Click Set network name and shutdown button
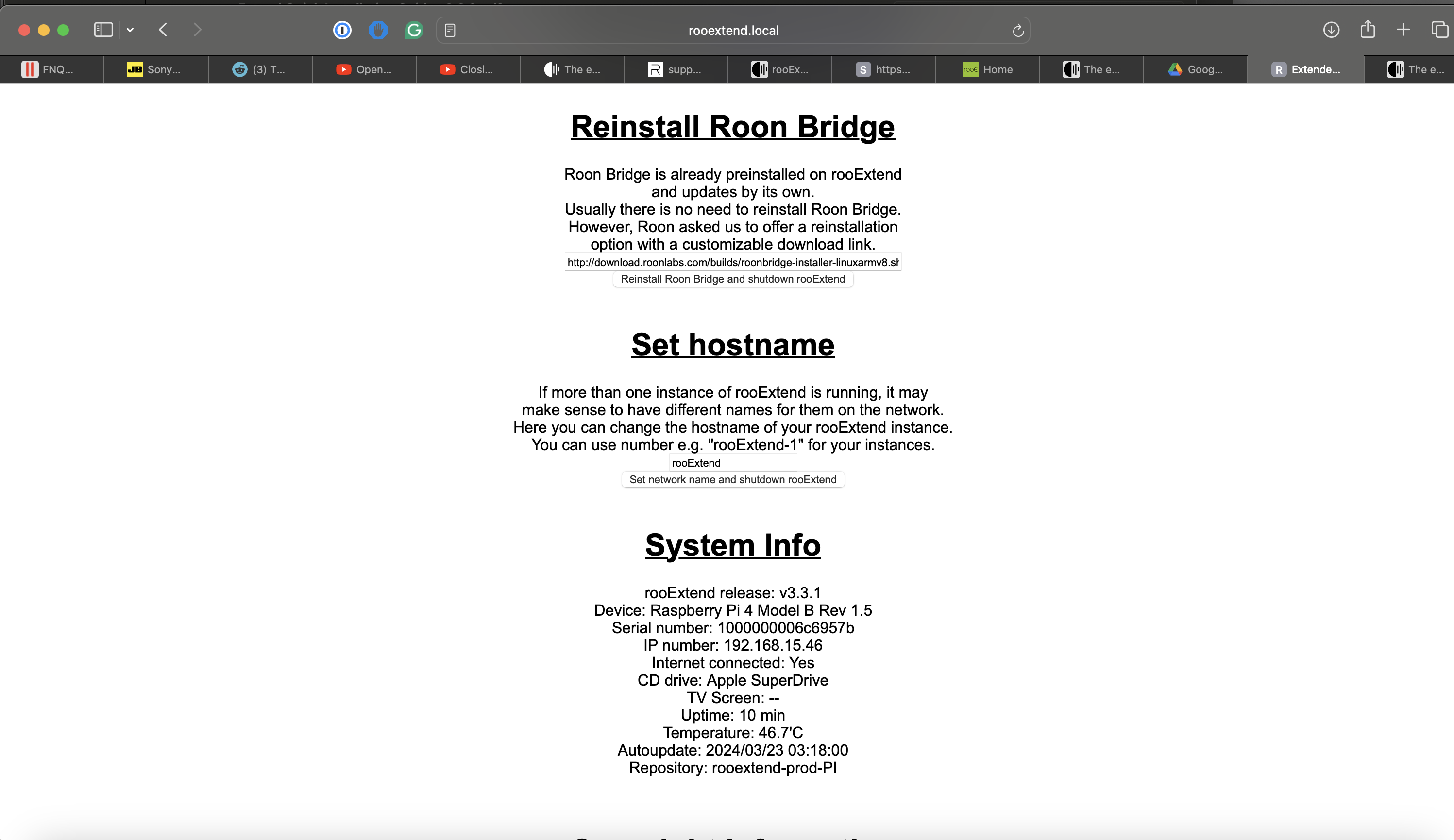 tap(732, 479)
